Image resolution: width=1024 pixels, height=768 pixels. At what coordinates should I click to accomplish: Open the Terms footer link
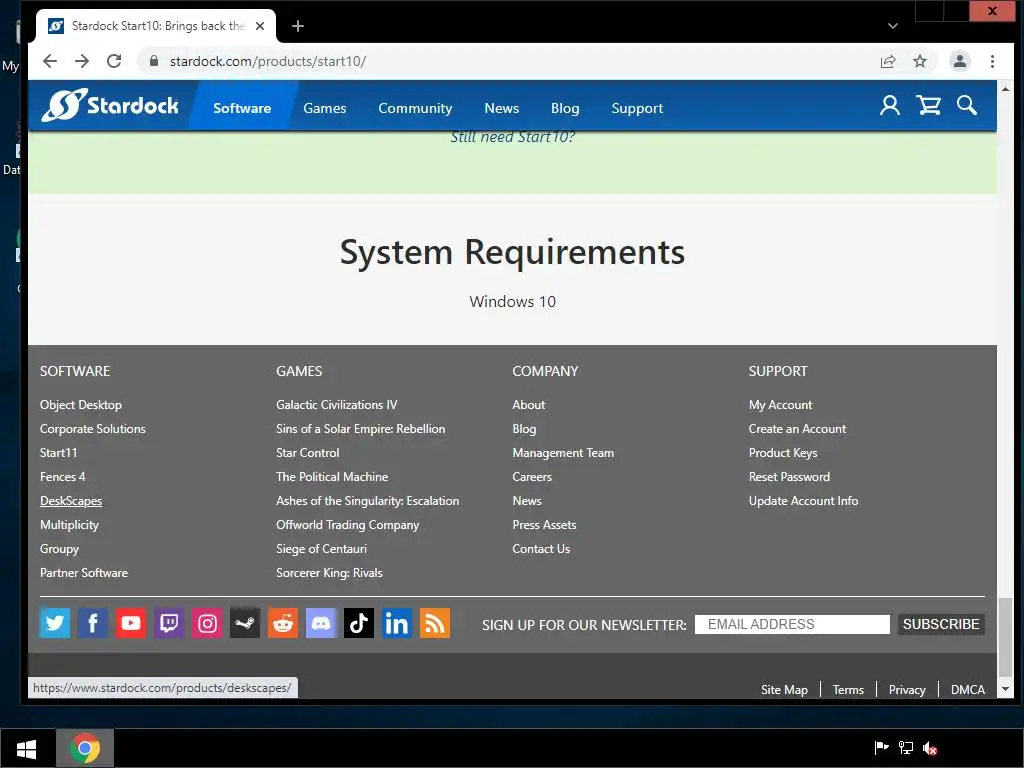point(848,690)
